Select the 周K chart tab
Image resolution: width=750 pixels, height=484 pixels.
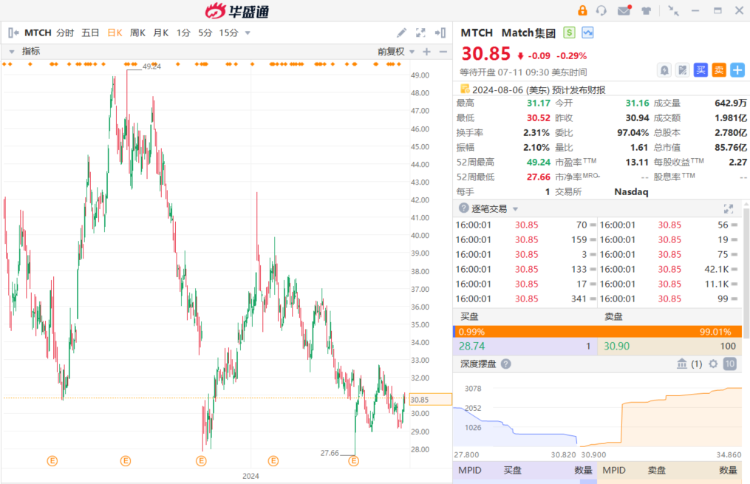point(138,33)
